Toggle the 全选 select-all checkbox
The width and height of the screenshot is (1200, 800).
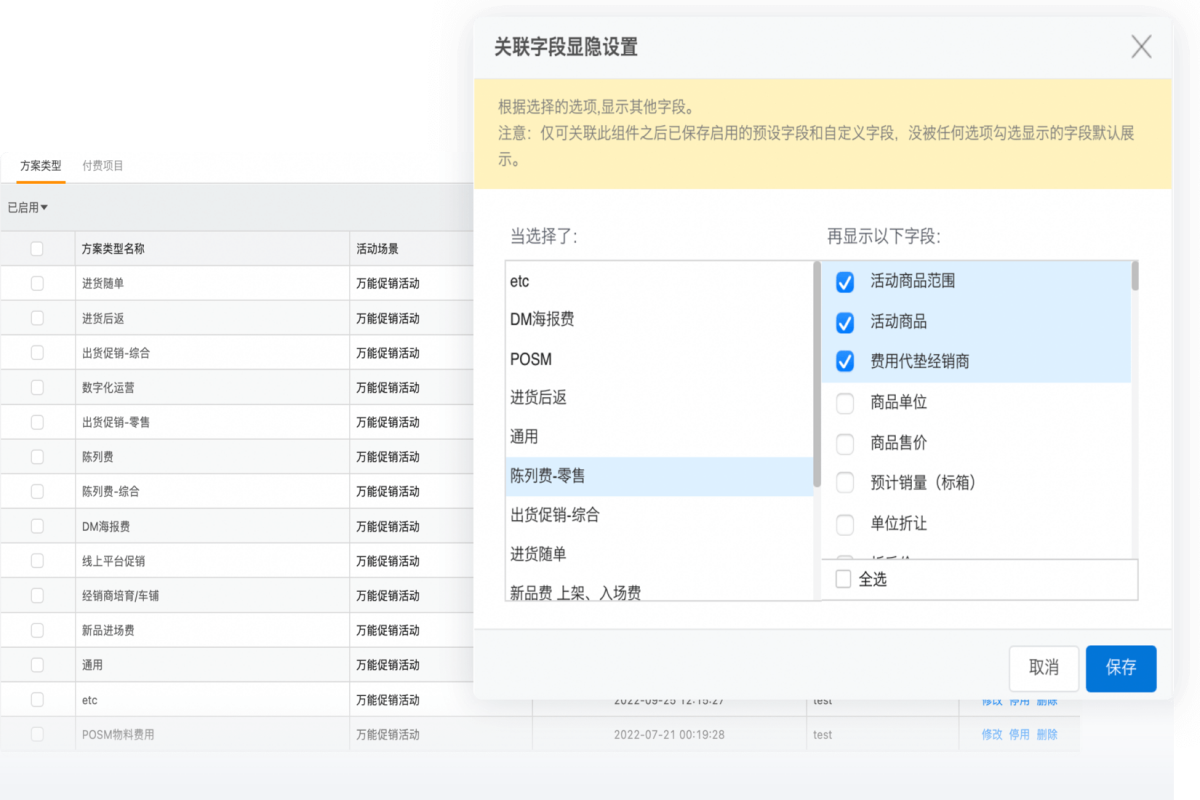pyautogui.click(x=843, y=579)
